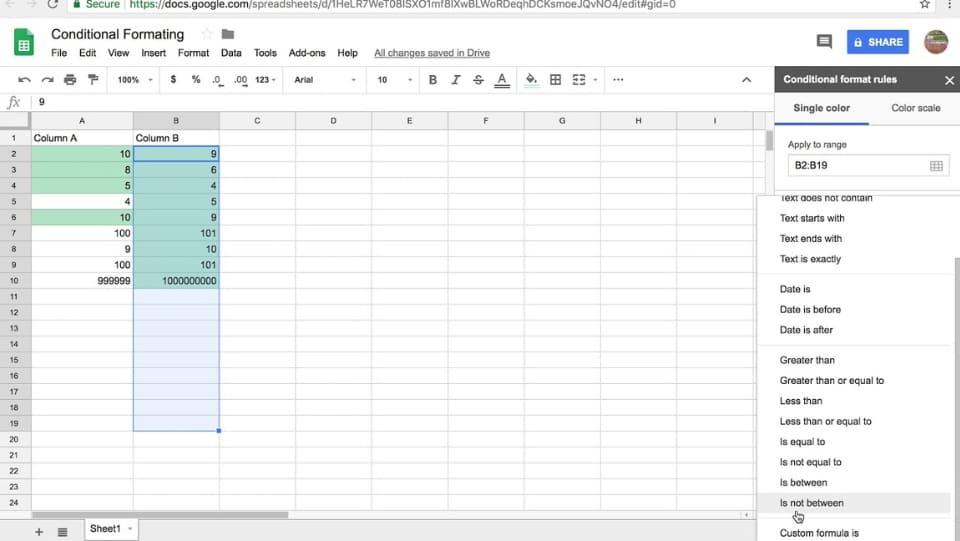The height and width of the screenshot is (541, 960).
Task: Click the Apply to range field
Action: pos(868,165)
